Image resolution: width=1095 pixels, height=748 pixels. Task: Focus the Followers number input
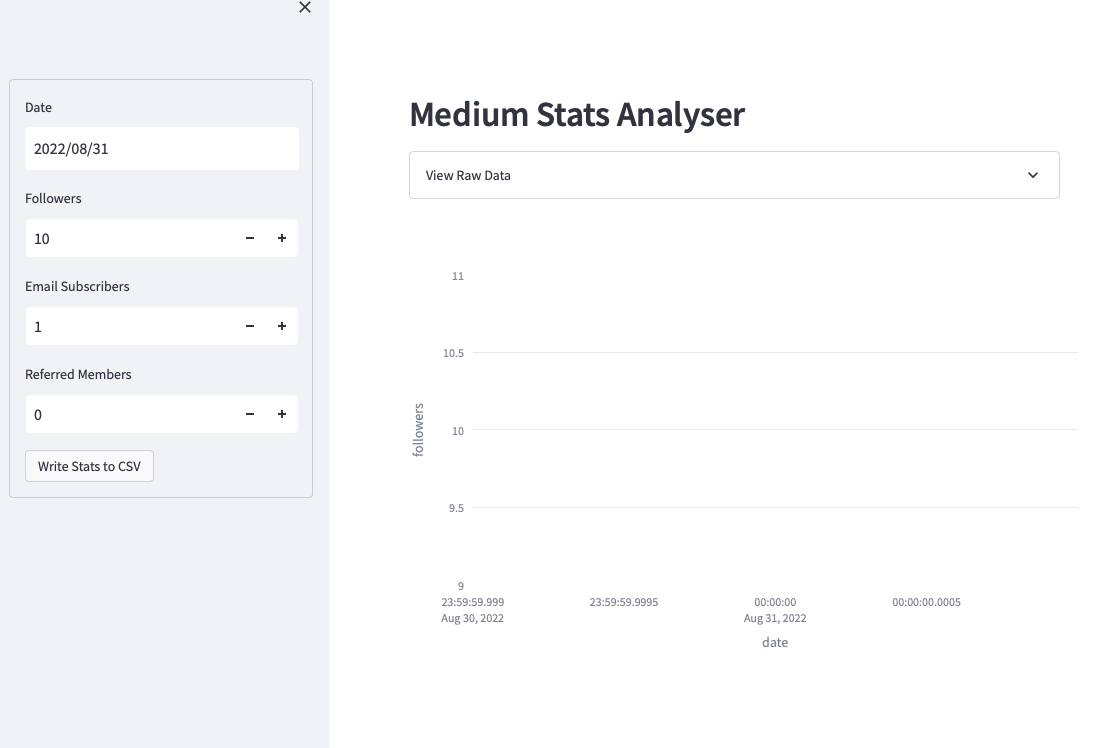pos(130,238)
